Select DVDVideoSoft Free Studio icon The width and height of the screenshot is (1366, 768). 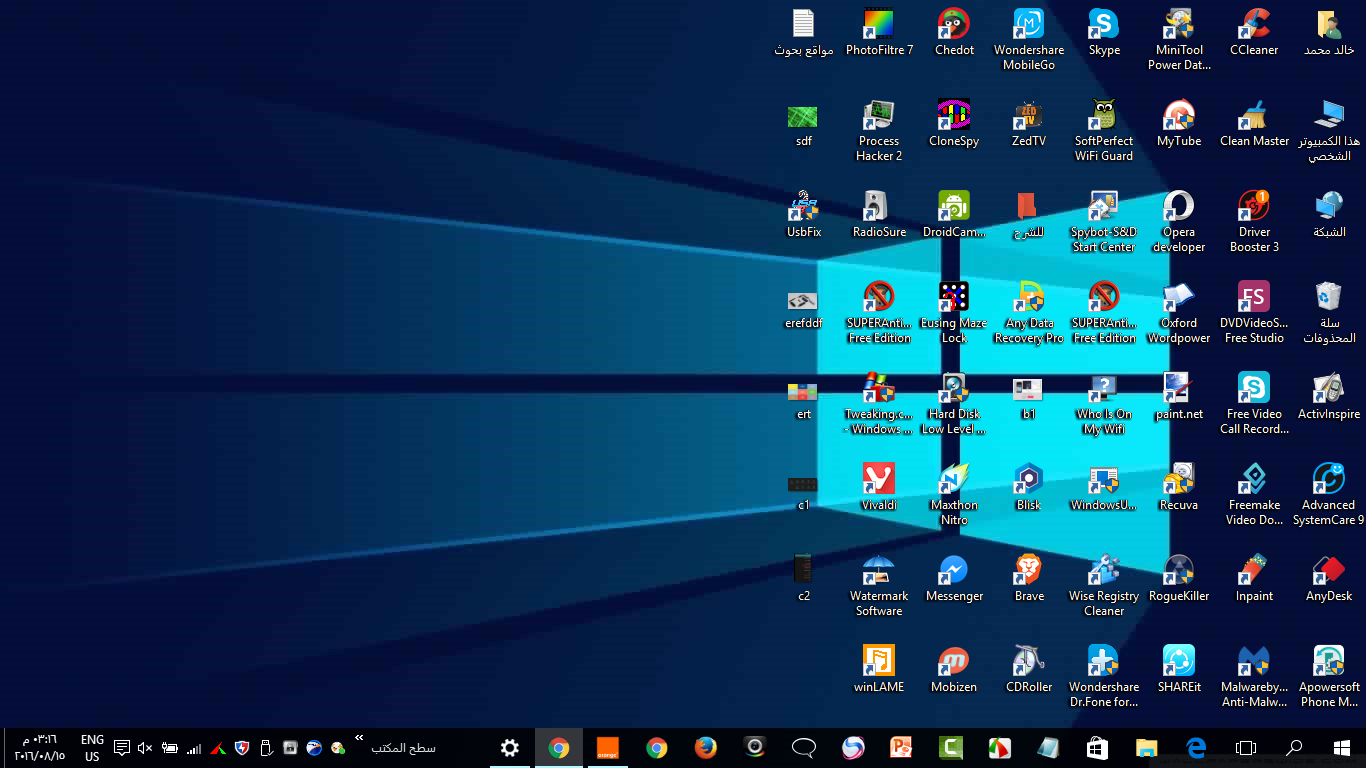coord(1254,313)
